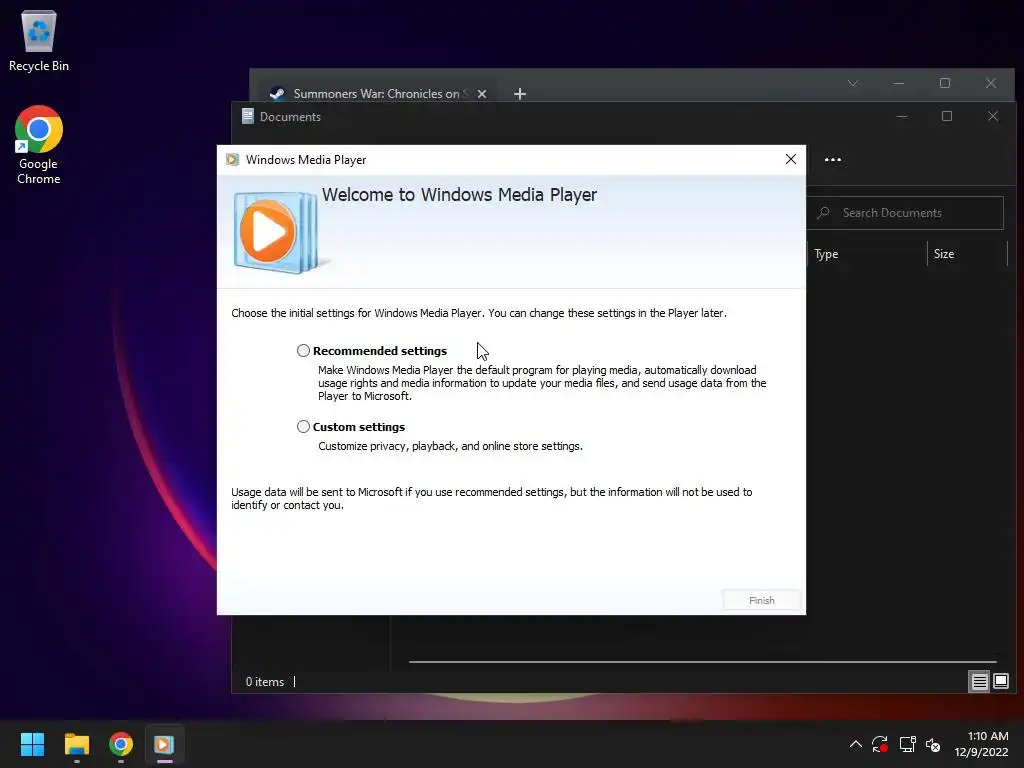Click the 0 items status text
The width and height of the screenshot is (1024, 768).
[x=264, y=681]
